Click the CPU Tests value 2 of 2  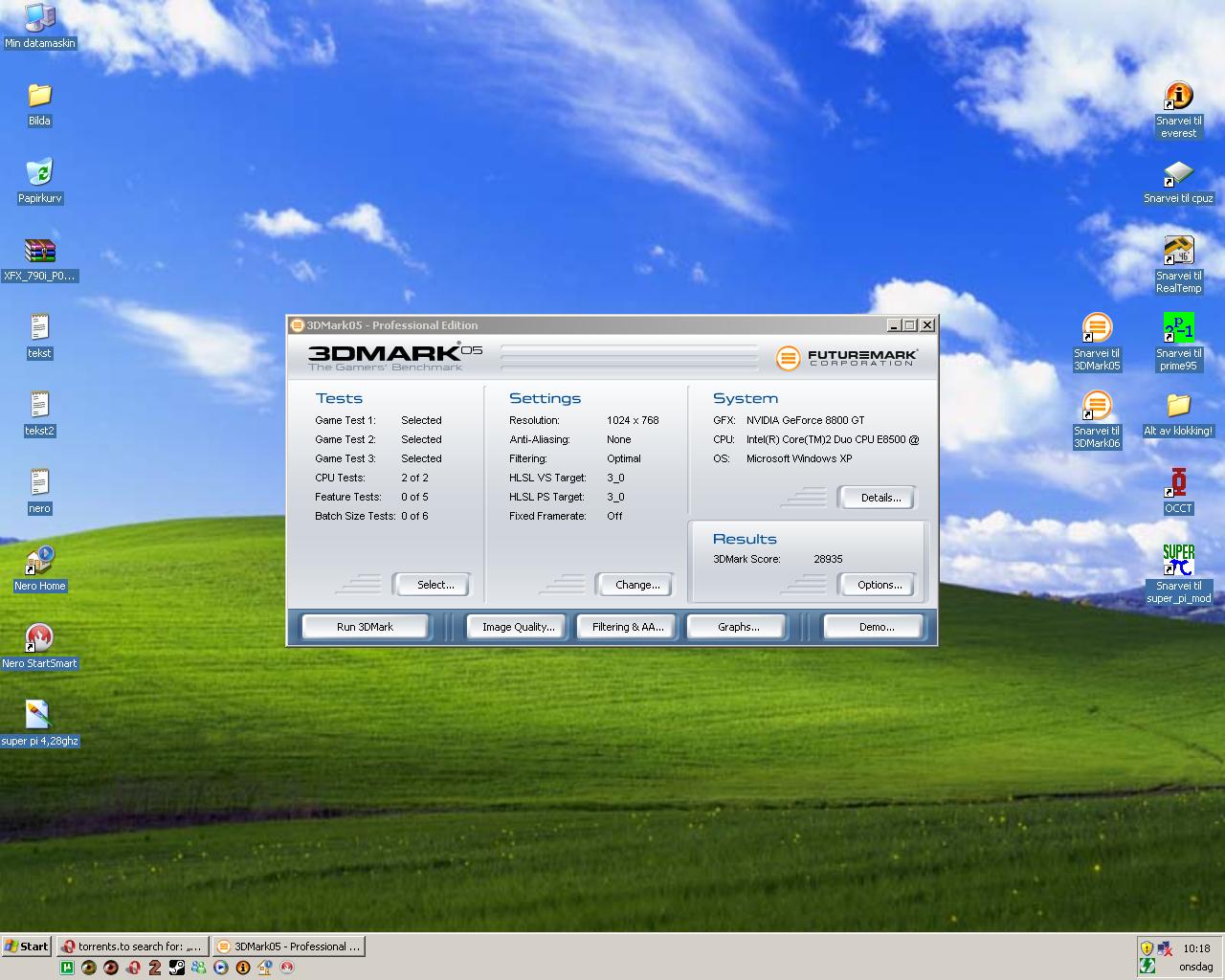pos(414,478)
